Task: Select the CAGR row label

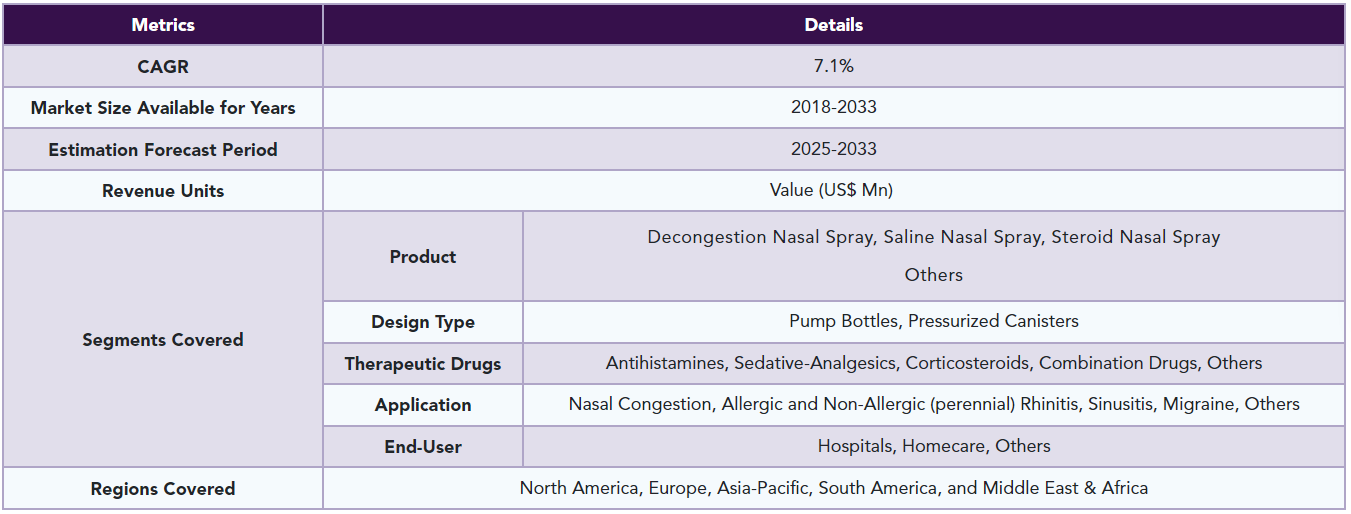Action: [163, 67]
